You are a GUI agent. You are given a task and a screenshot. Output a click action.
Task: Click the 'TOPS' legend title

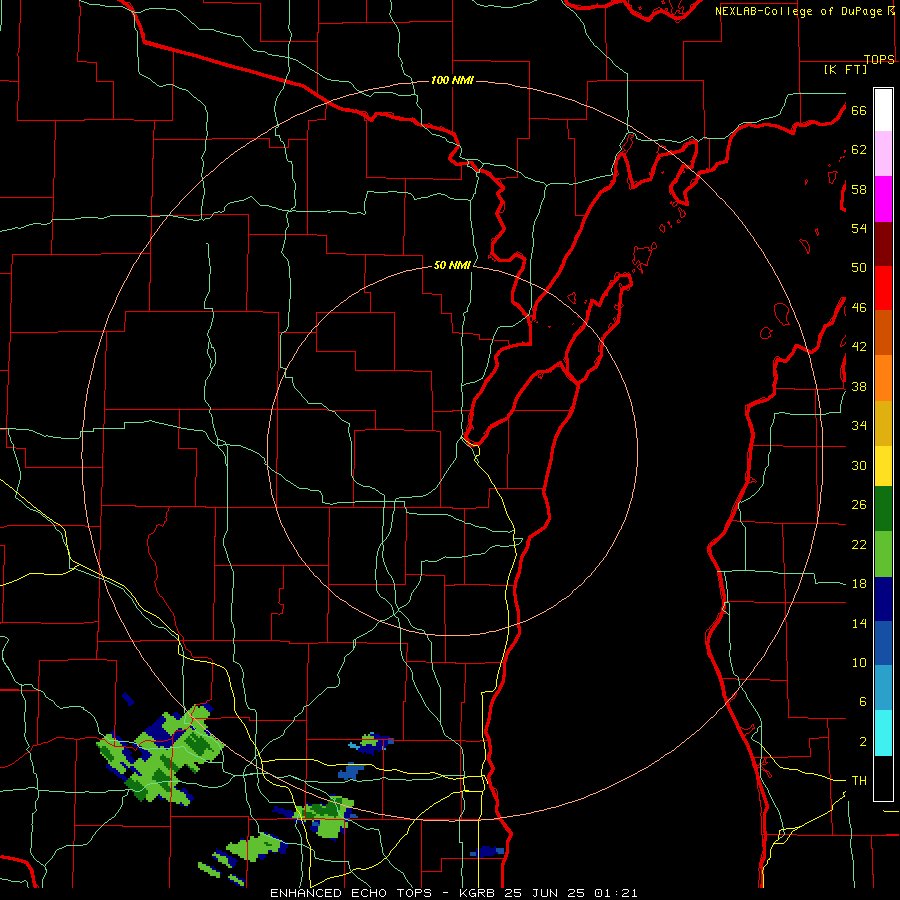click(879, 59)
